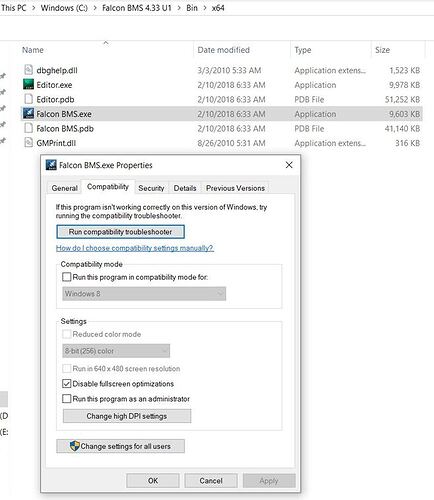This screenshot has width=434, height=500.
Task: Click Change high DPI settings button
Action: [x=127, y=416]
